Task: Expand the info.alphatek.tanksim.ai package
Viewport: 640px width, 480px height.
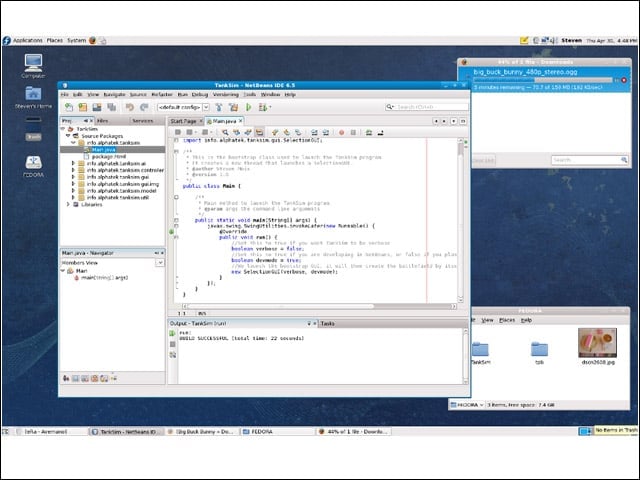Action: coord(73,163)
